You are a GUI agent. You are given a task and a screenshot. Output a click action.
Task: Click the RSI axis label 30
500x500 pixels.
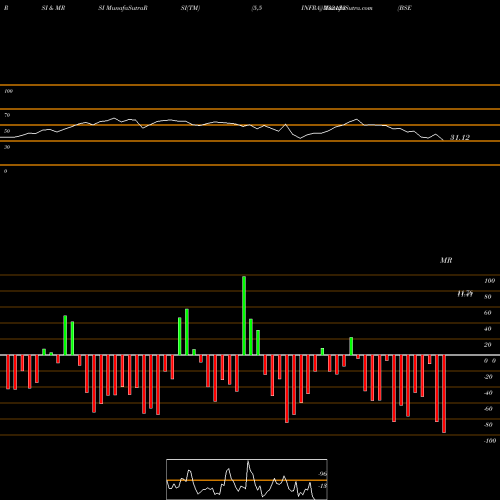7,147
